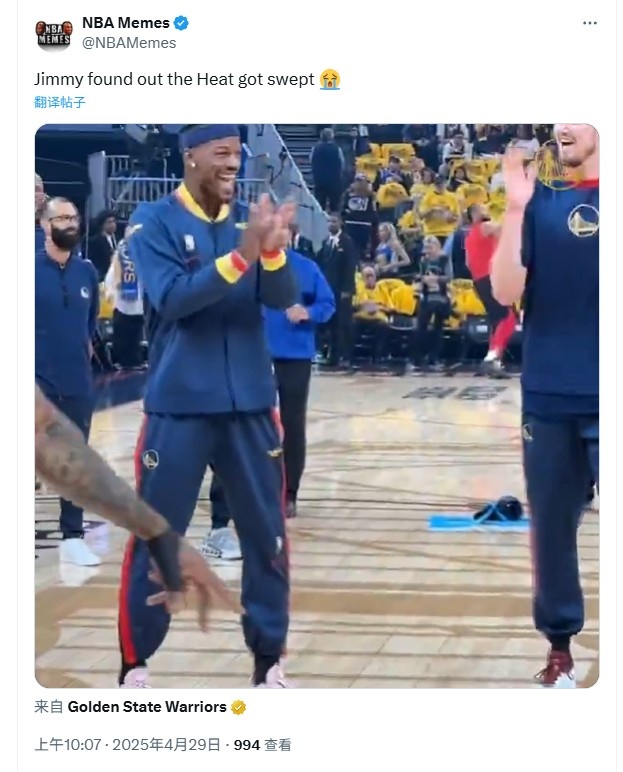Click the NBA Memes display name
Viewport: 623px width, 772px height.
tap(126, 23)
